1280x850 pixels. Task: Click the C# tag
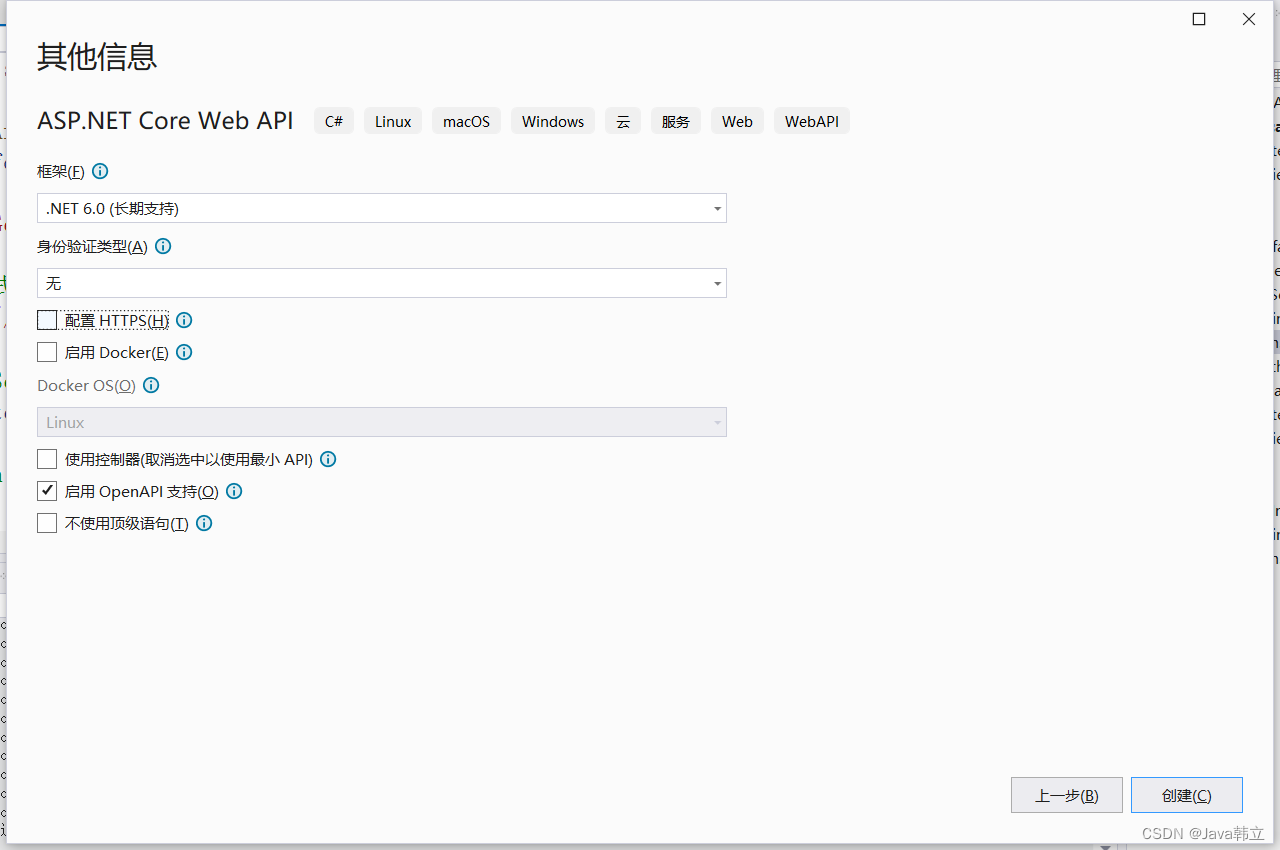click(x=334, y=121)
